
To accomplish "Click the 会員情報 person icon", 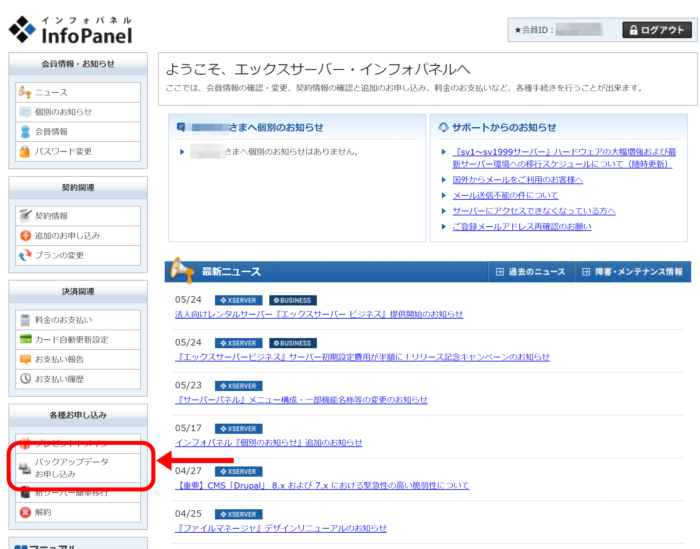I will click(26, 132).
